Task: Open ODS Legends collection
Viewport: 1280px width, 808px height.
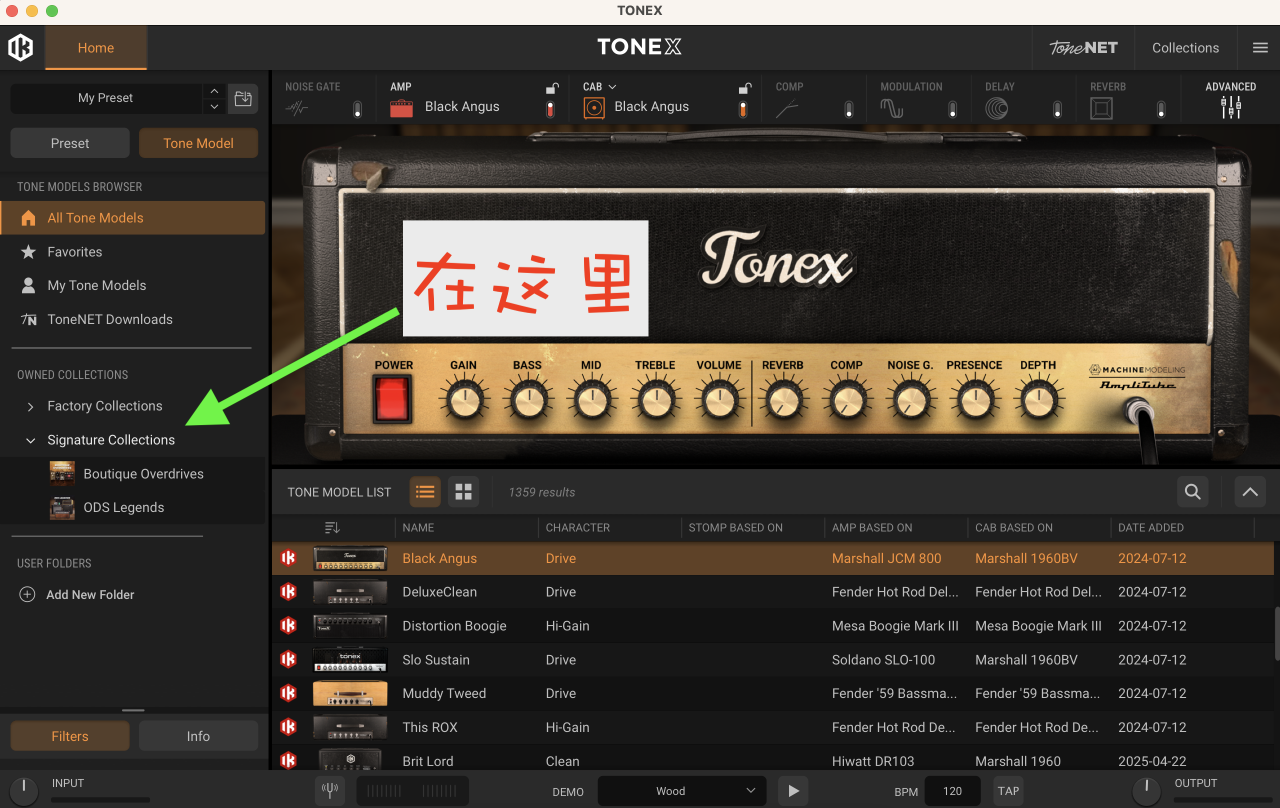Action: [x=133, y=508]
